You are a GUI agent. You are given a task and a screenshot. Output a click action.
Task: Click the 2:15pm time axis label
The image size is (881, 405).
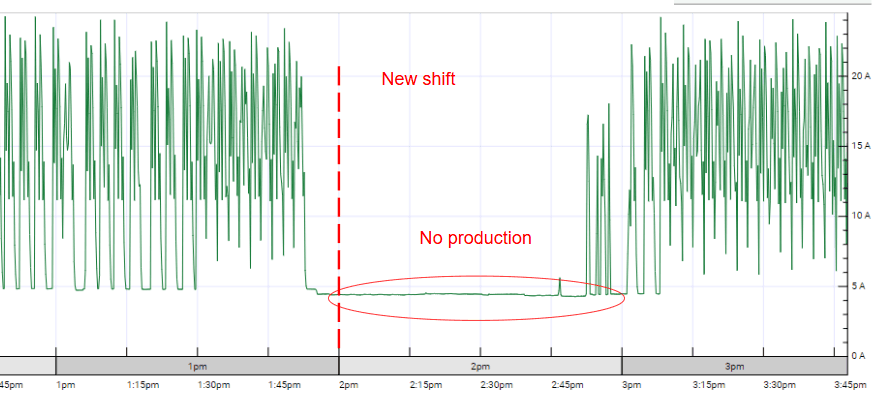click(x=426, y=385)
